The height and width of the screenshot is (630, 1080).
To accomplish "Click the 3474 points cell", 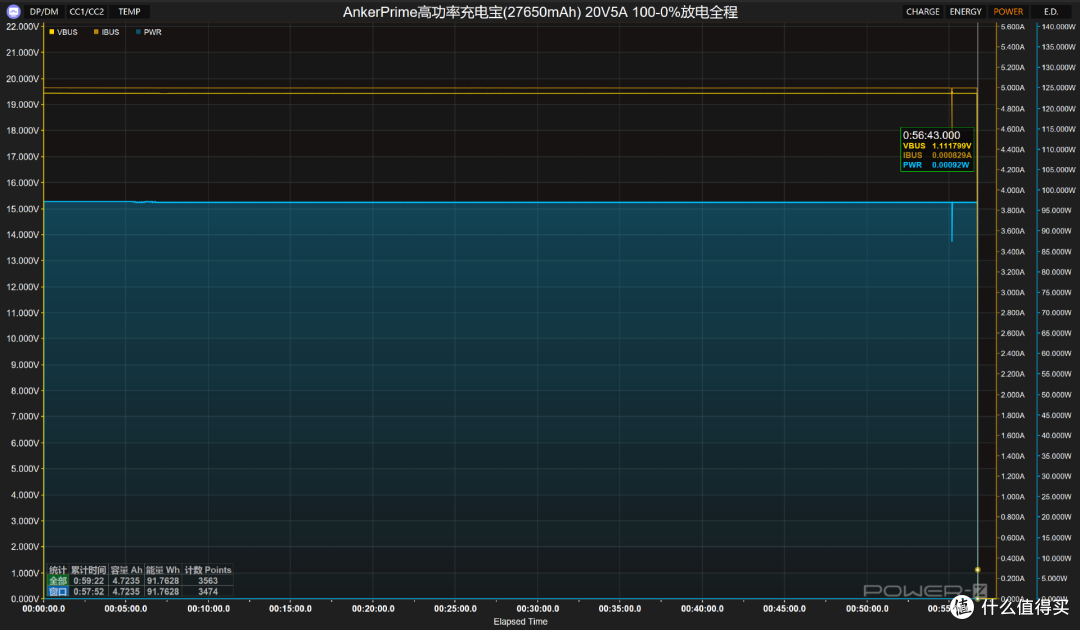I will 208,591.
